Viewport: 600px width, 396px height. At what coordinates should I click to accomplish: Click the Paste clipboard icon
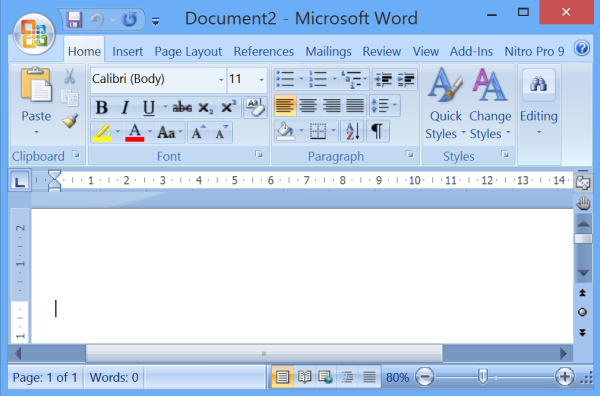(x=36, y=85)
